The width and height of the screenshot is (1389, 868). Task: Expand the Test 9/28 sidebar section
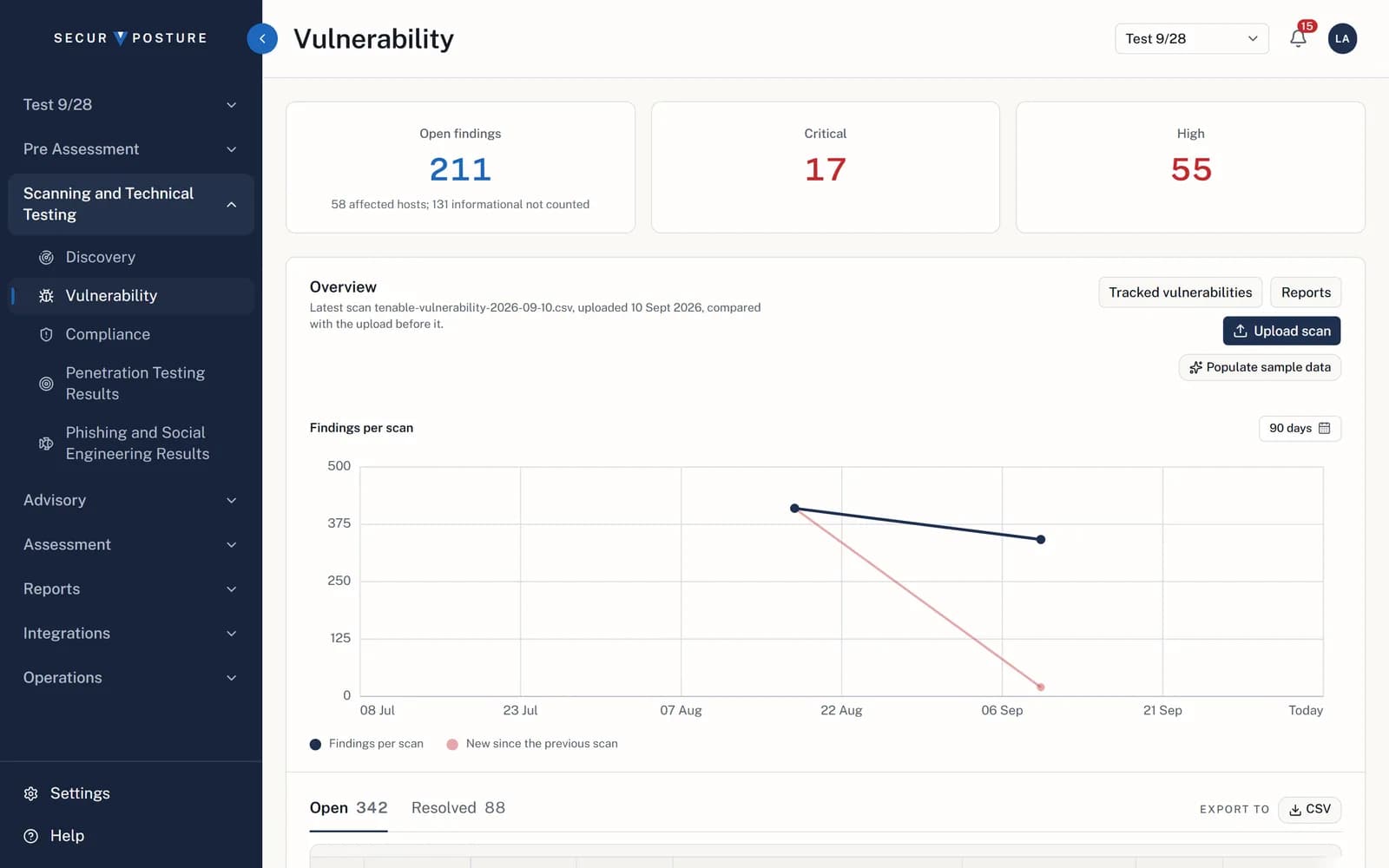point(130,105)
